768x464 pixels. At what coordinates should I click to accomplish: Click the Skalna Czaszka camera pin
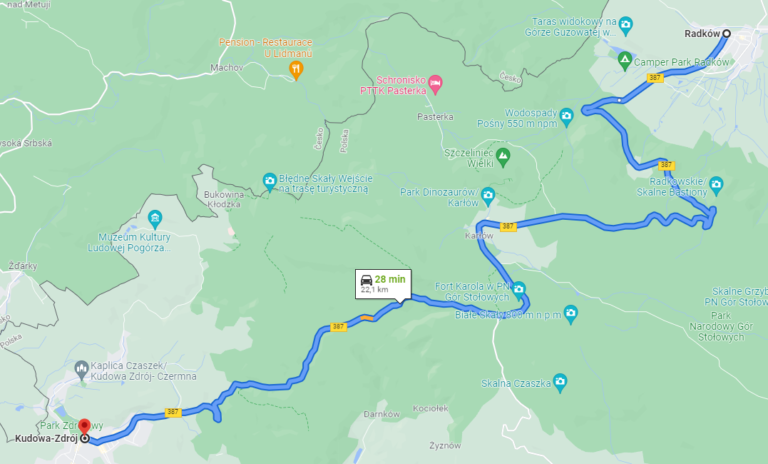tap(560, 383)
